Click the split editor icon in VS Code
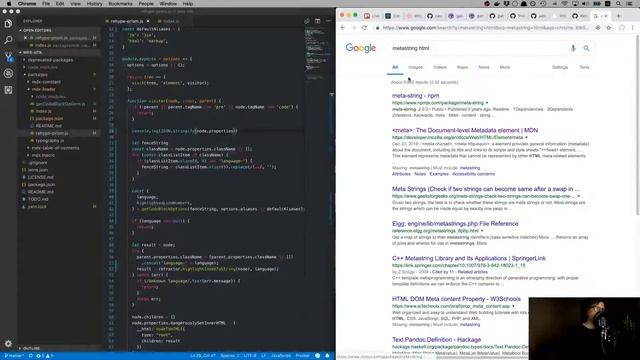 318,21
